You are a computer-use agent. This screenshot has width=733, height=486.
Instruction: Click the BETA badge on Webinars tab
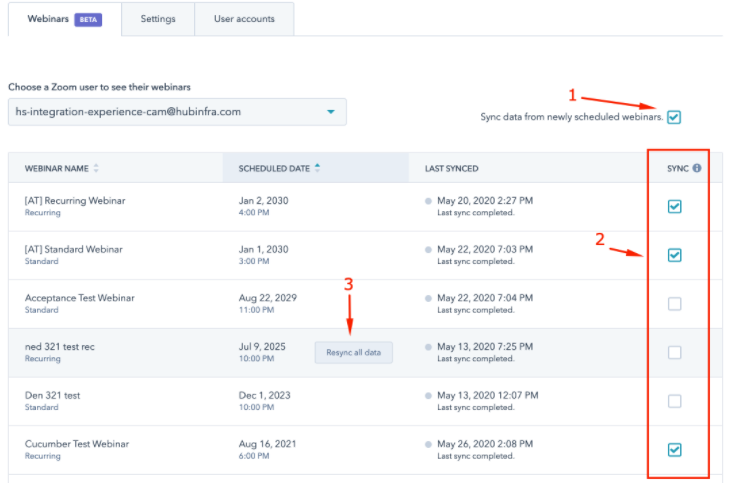click(88, 19)
